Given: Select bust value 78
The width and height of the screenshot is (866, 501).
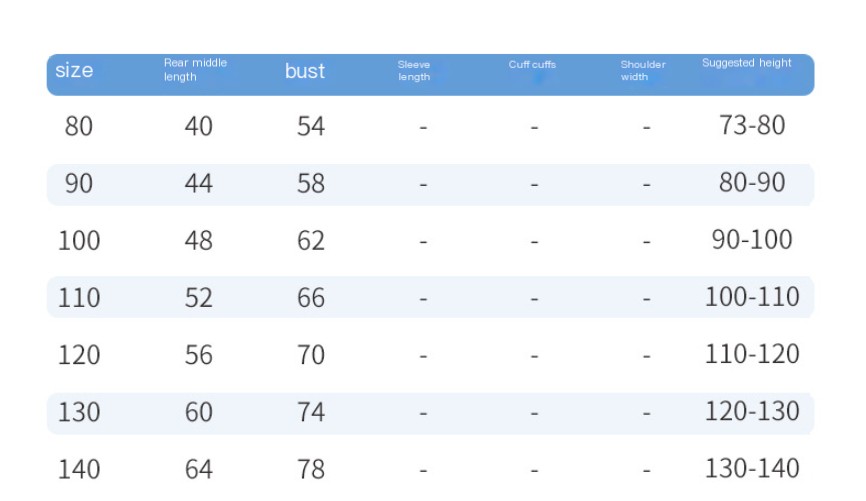Looking at the screenshot, I should (x=310, y=469).
